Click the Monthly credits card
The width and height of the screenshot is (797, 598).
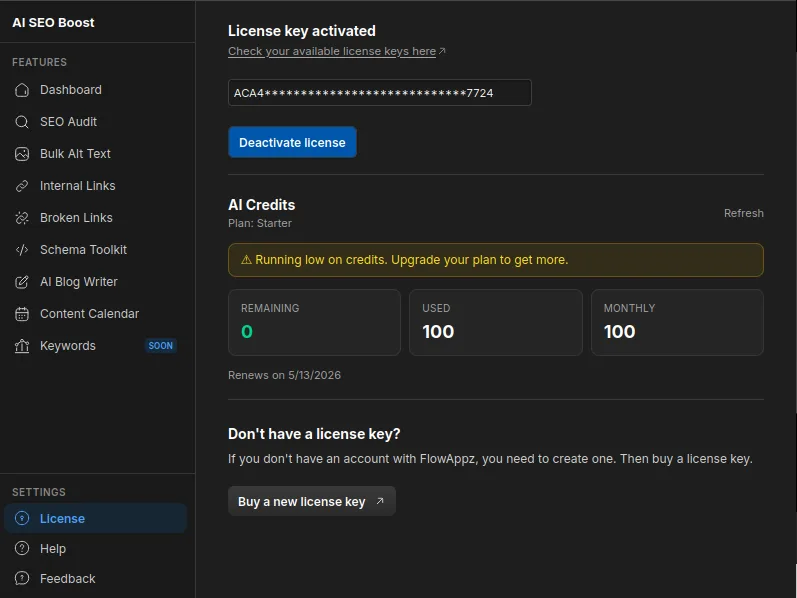[x=677, y=322]
